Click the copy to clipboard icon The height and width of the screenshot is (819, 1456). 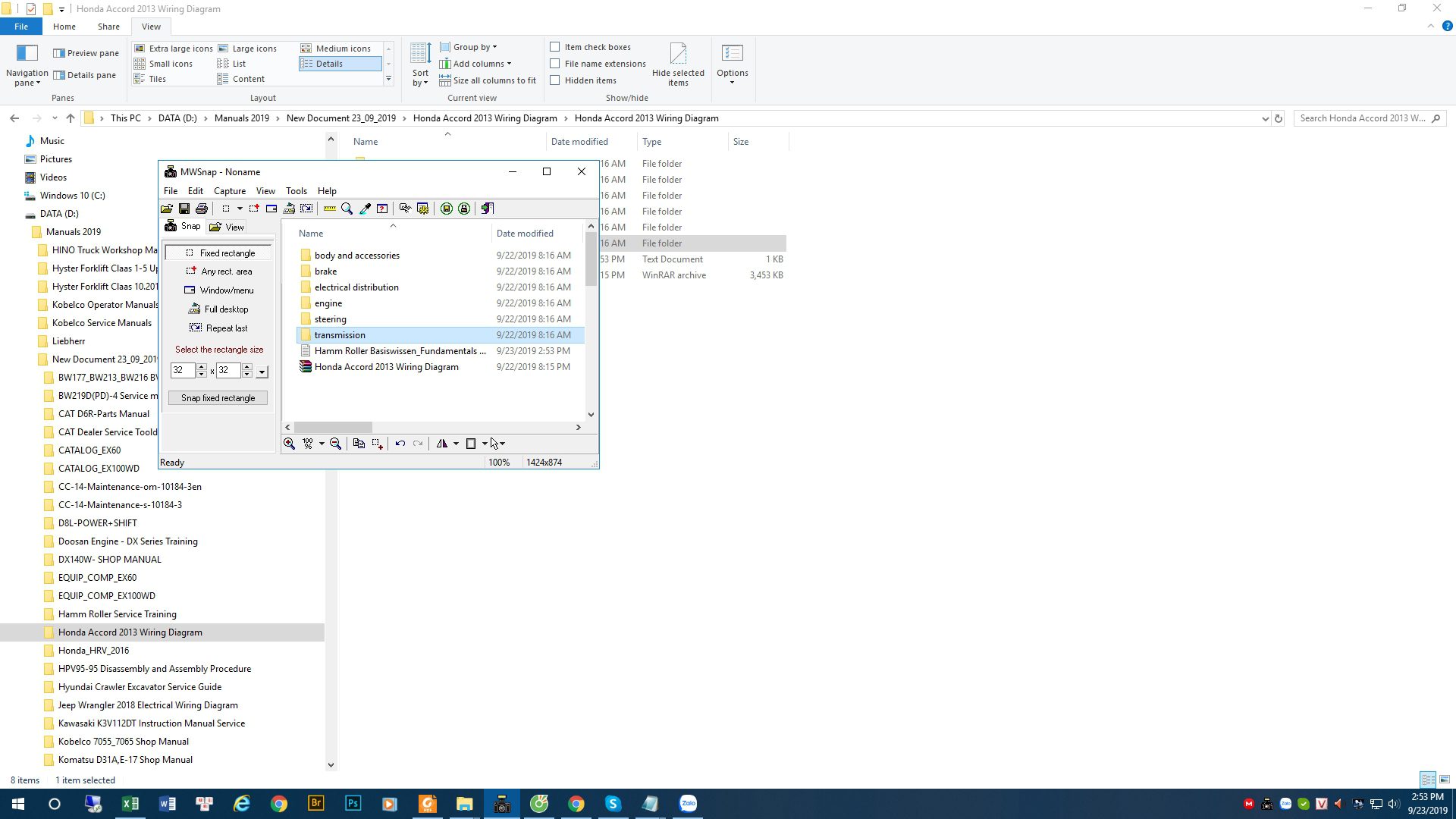click(x=359, y=444)
